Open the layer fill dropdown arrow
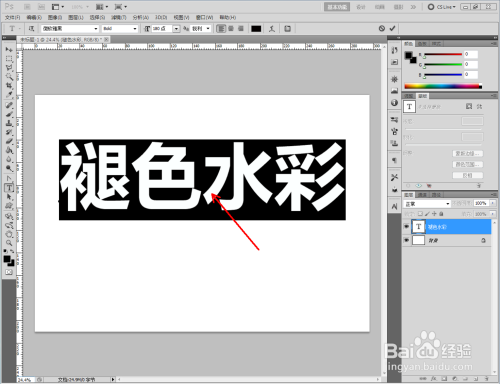 pos(493,214)
